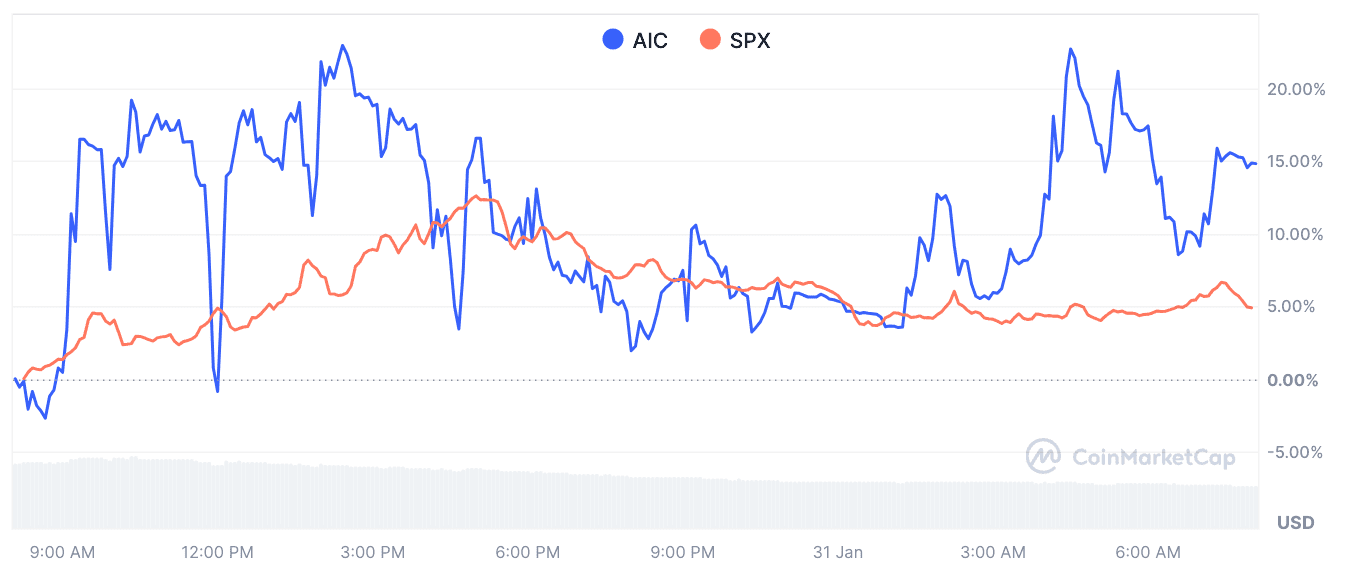Click the USD currency label
Image resolution: width=1353 pixels, height=586 pixels.
click(1296, 523)
